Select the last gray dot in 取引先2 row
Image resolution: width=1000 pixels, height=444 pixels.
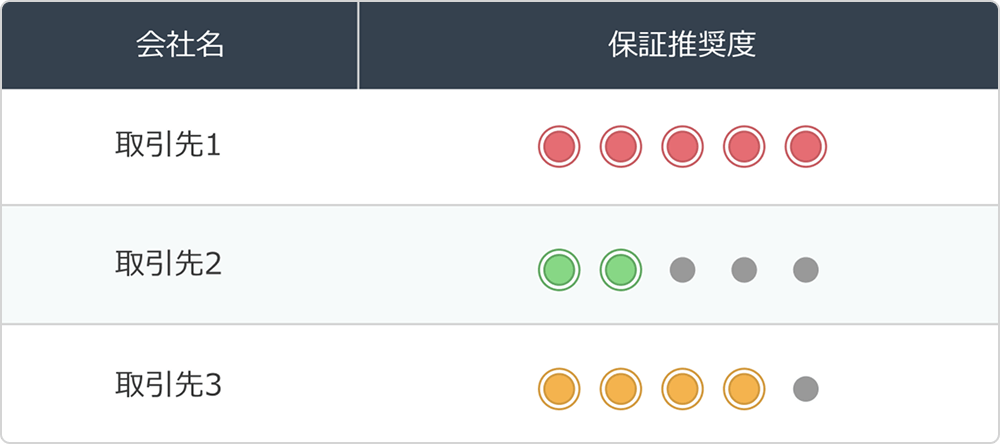coord(805,269)
